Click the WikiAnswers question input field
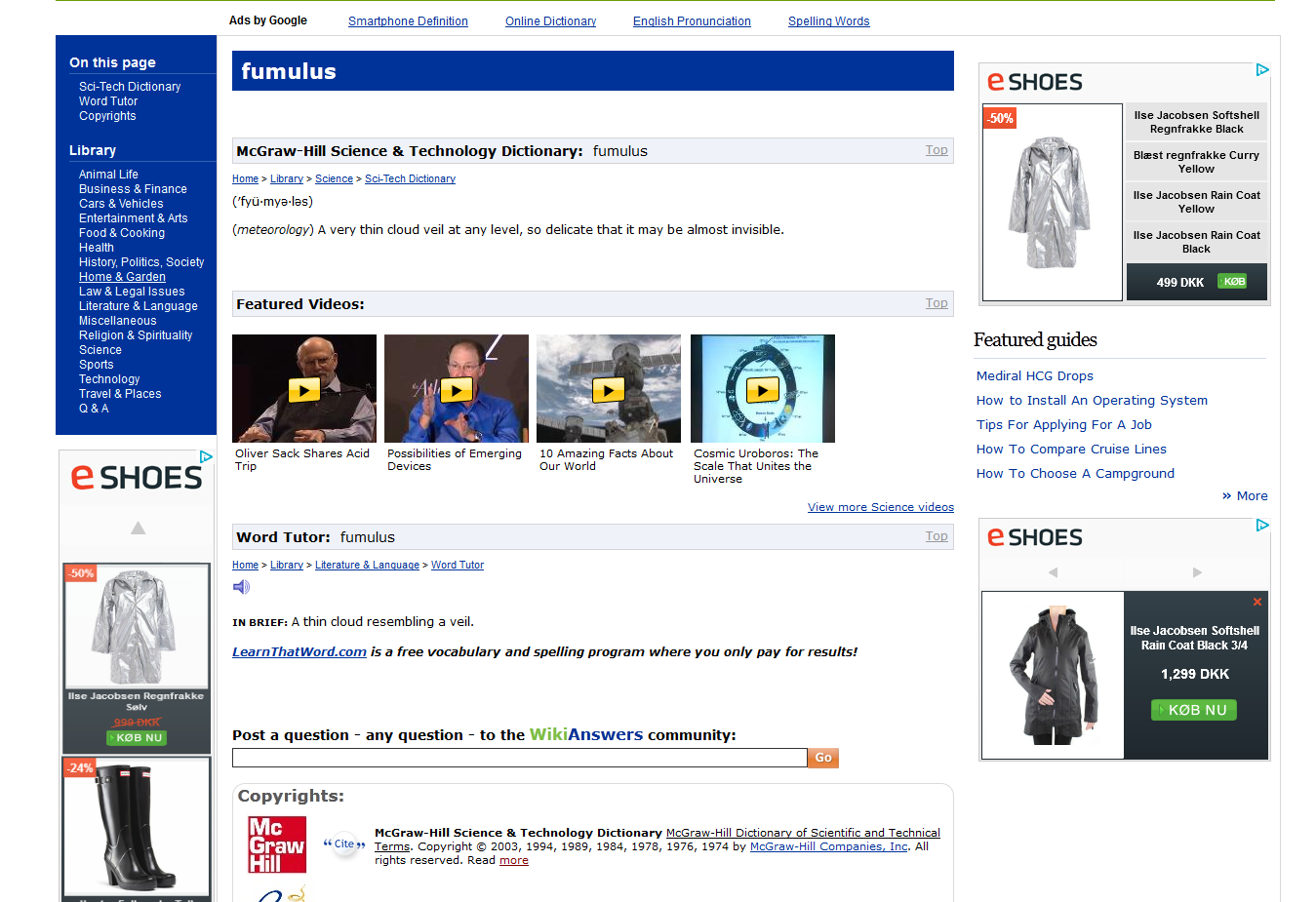 point(519,758)
